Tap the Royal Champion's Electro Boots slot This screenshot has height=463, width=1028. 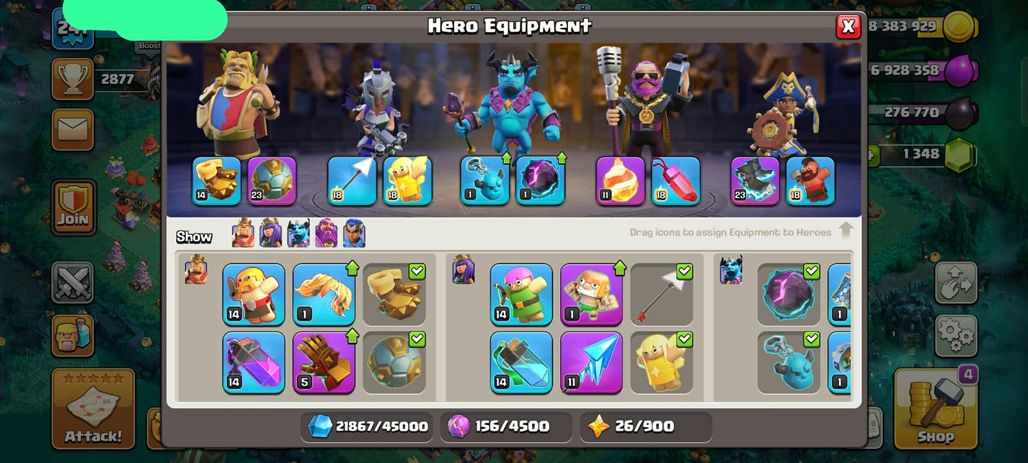pyautogui.click(x=755, y=180)
